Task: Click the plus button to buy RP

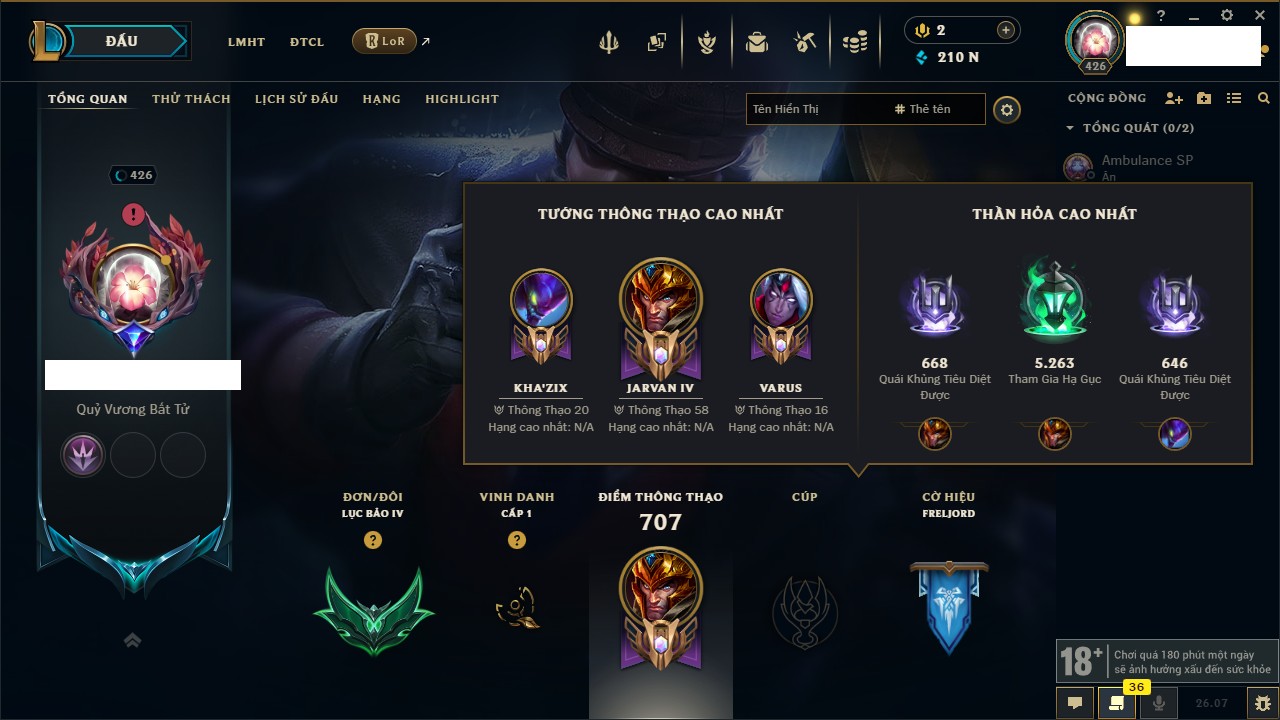Action: [x=1006, y=30]
